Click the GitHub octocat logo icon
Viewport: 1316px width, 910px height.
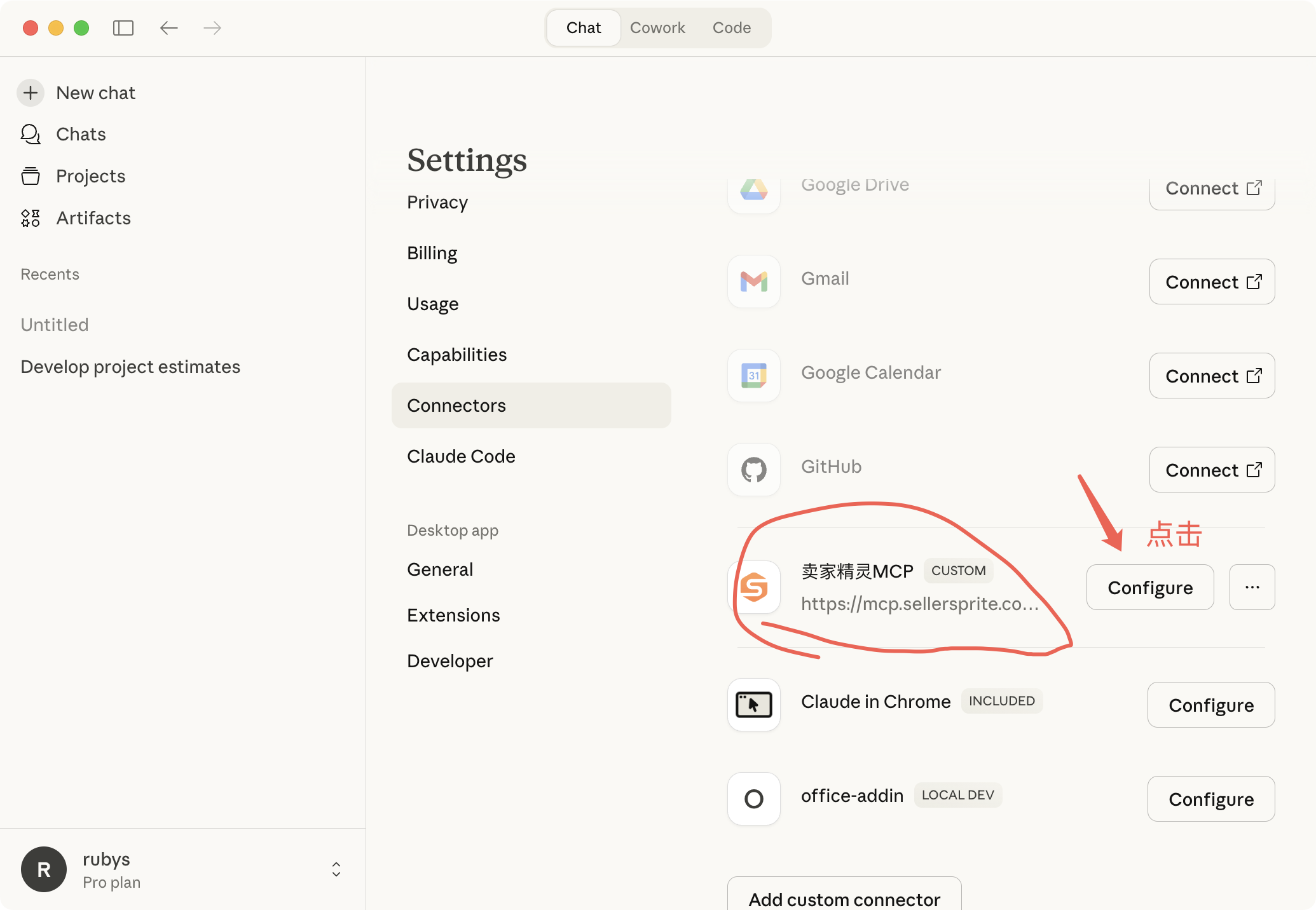click(753, 470)
